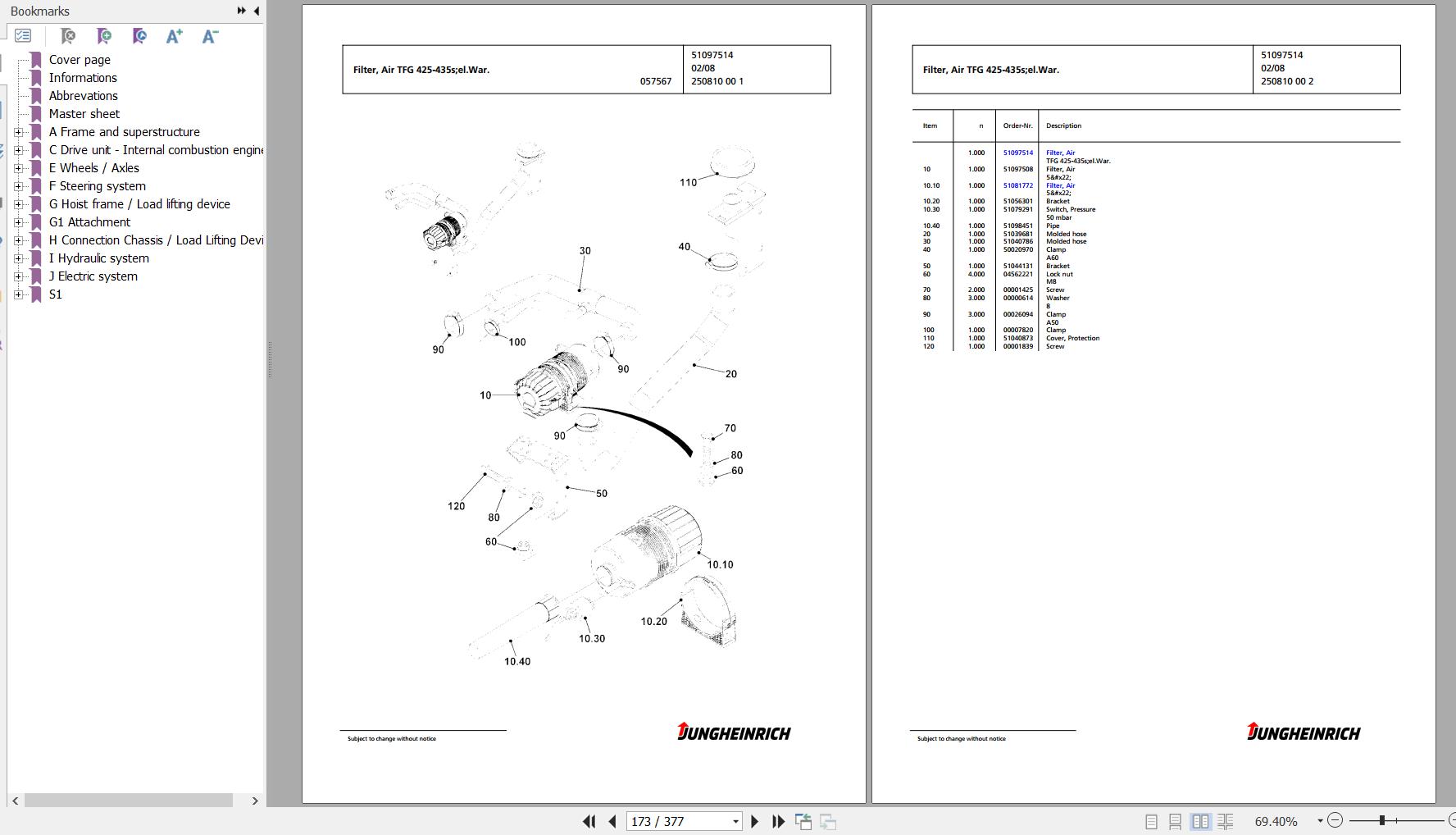The height and width of the screenshot is (835, 1456).
Task: Click the add new bookmark icon
Action: click(x=104, y=36)
